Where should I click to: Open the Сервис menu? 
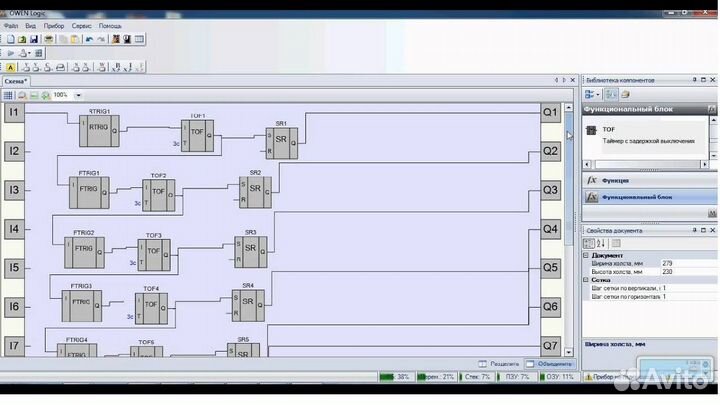click(x=81, y=26)
